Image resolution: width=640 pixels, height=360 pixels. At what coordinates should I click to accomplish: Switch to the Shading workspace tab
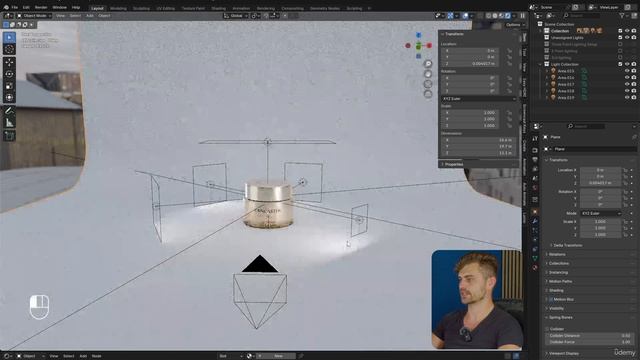pos(218,8)
